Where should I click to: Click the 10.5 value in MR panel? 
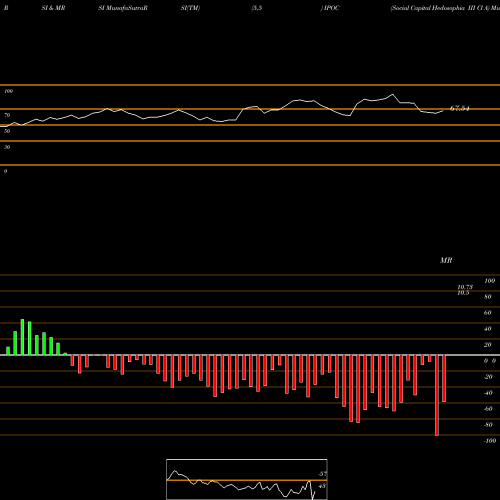point(463,293)
